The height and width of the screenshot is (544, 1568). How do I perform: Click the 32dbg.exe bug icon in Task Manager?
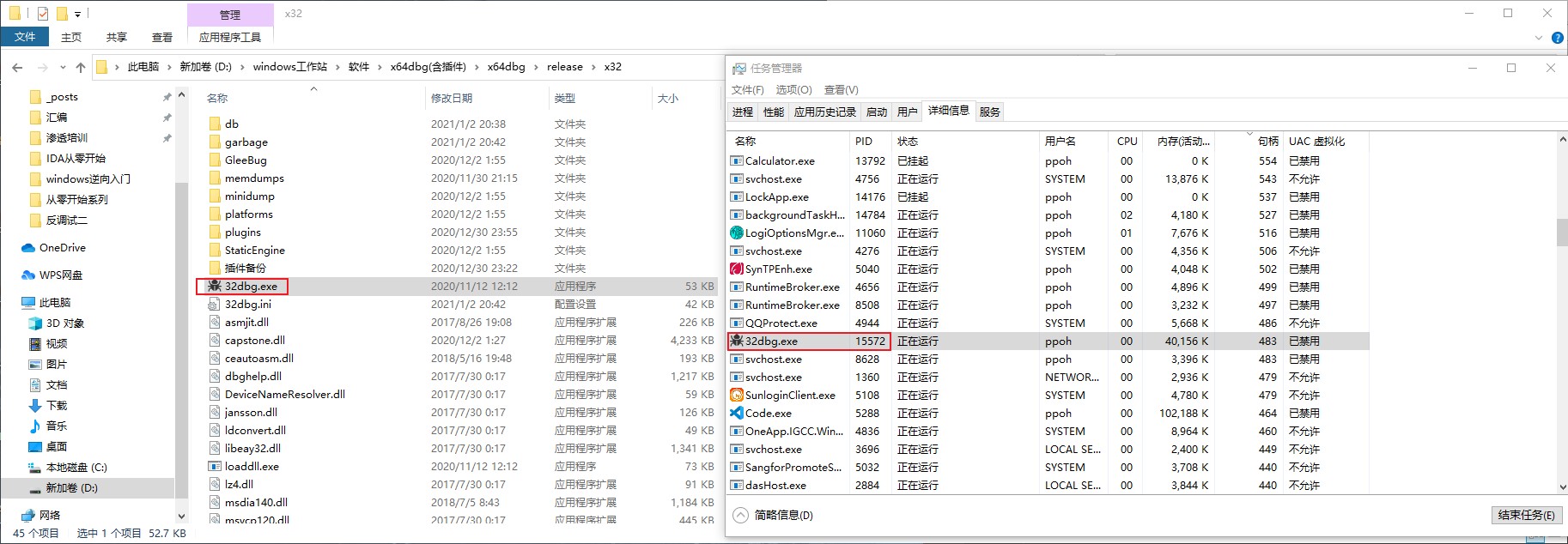coord(736,341)
